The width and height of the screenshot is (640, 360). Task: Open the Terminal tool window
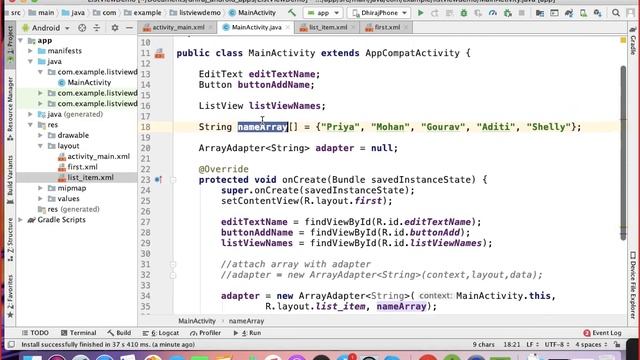[78, 333]
